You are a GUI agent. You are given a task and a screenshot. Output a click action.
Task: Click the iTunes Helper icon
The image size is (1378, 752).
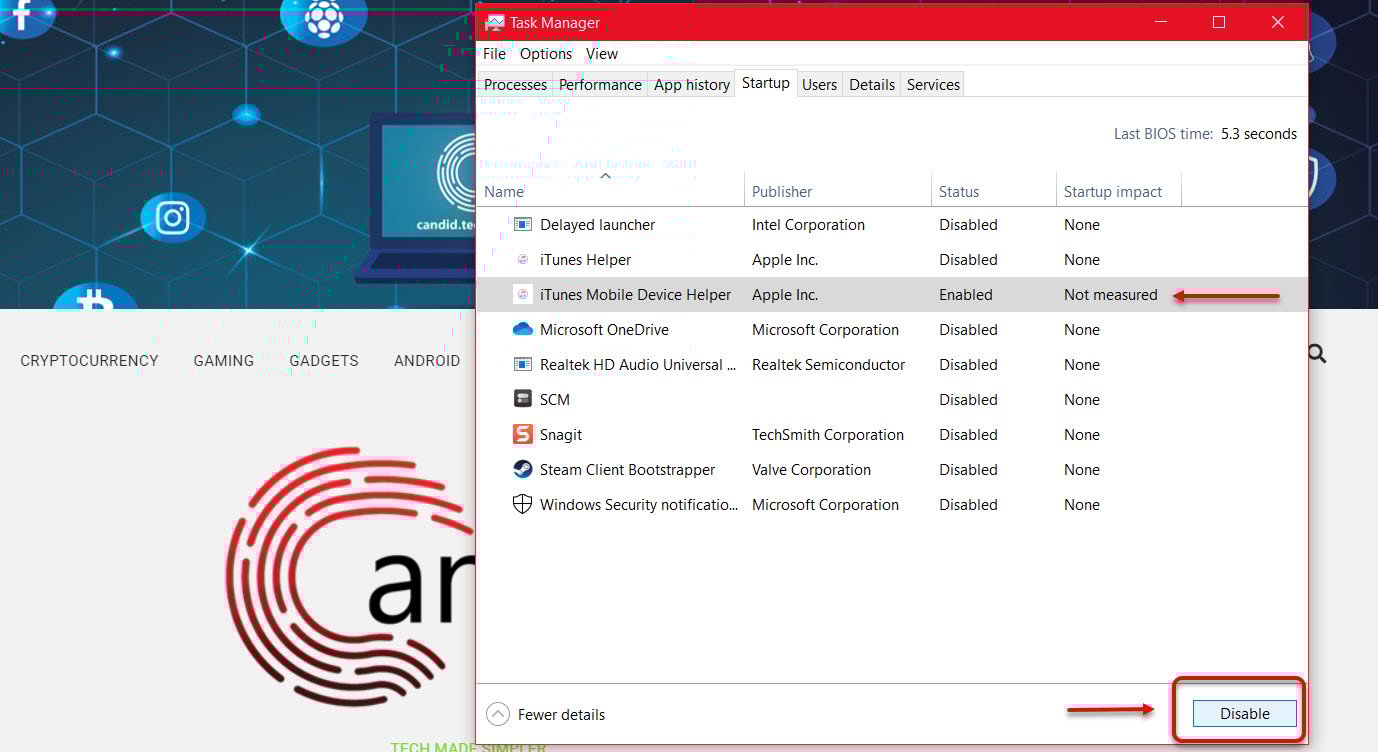coord(522,260)
